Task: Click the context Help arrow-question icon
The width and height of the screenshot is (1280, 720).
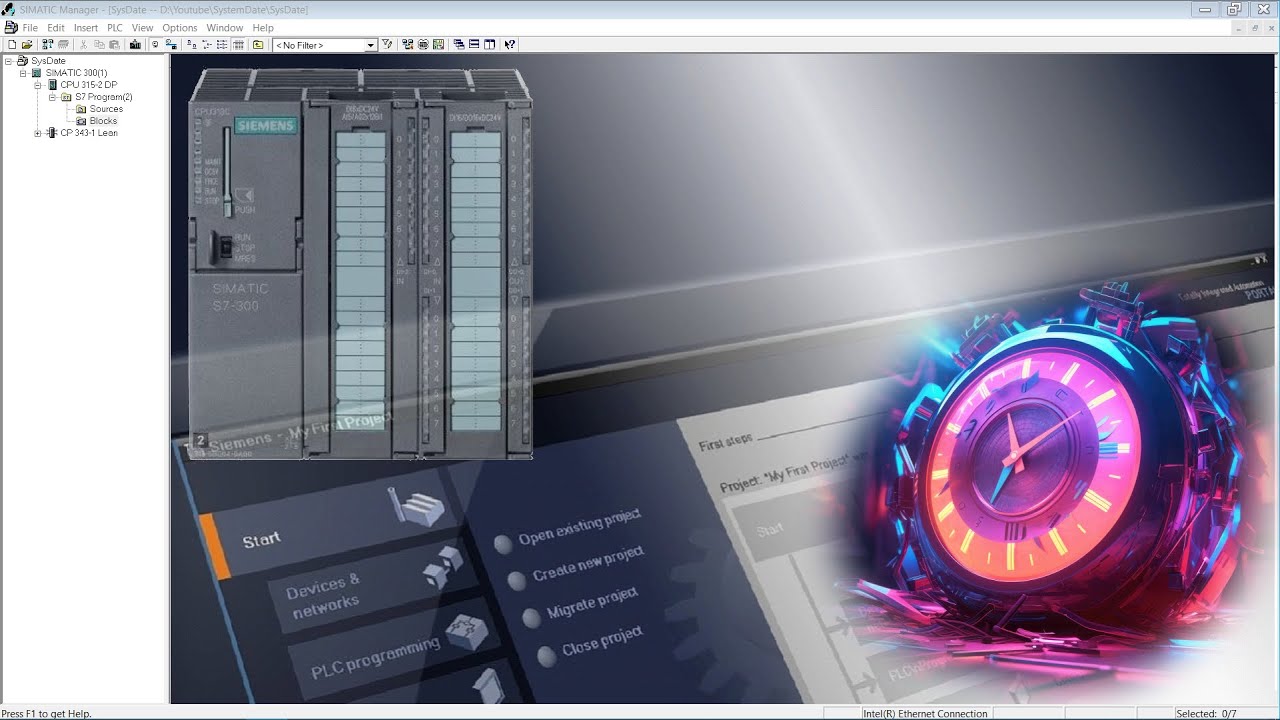Action: (510, 45)
